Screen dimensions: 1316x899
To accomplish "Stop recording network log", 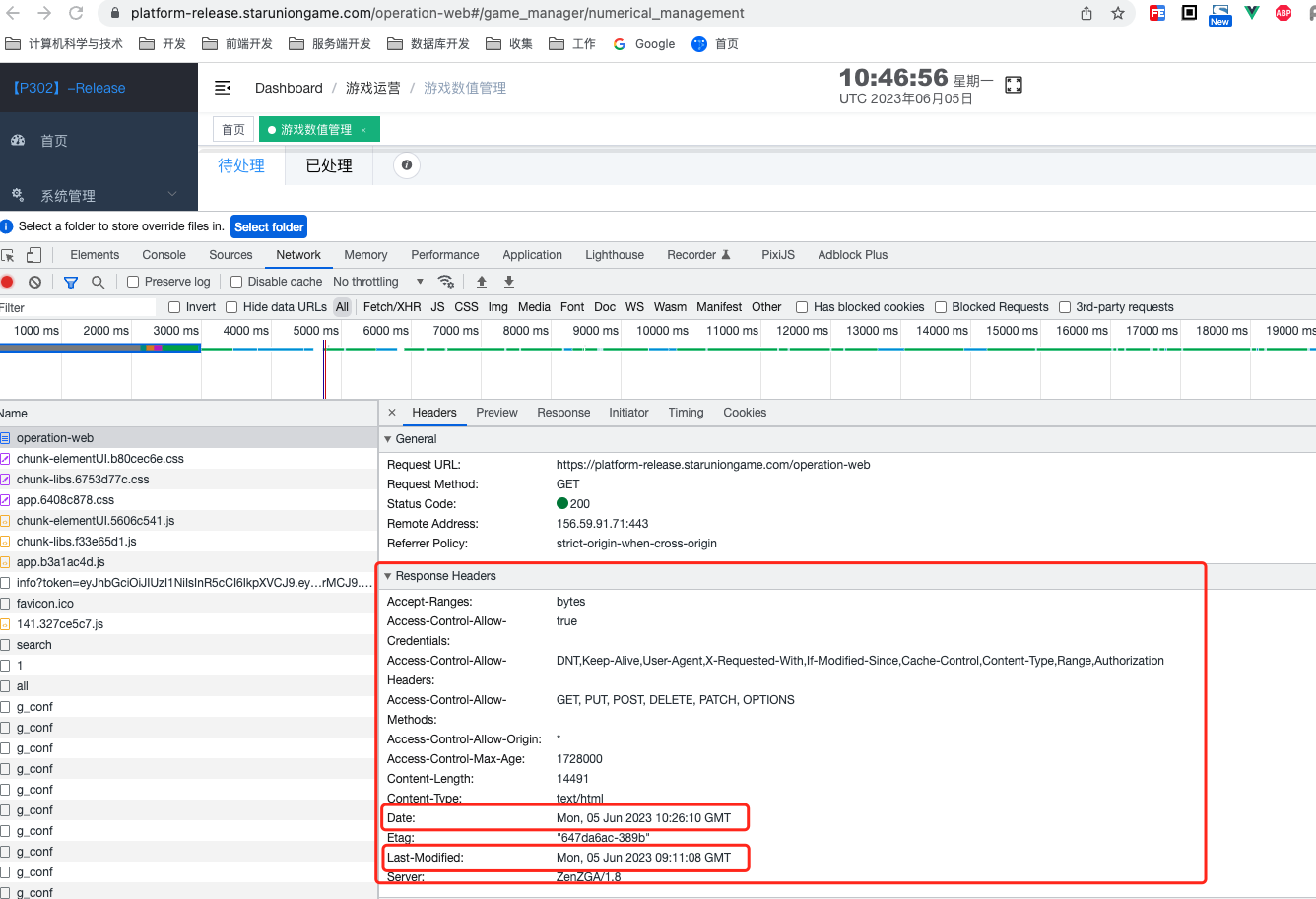I will (x=8, y=282).
